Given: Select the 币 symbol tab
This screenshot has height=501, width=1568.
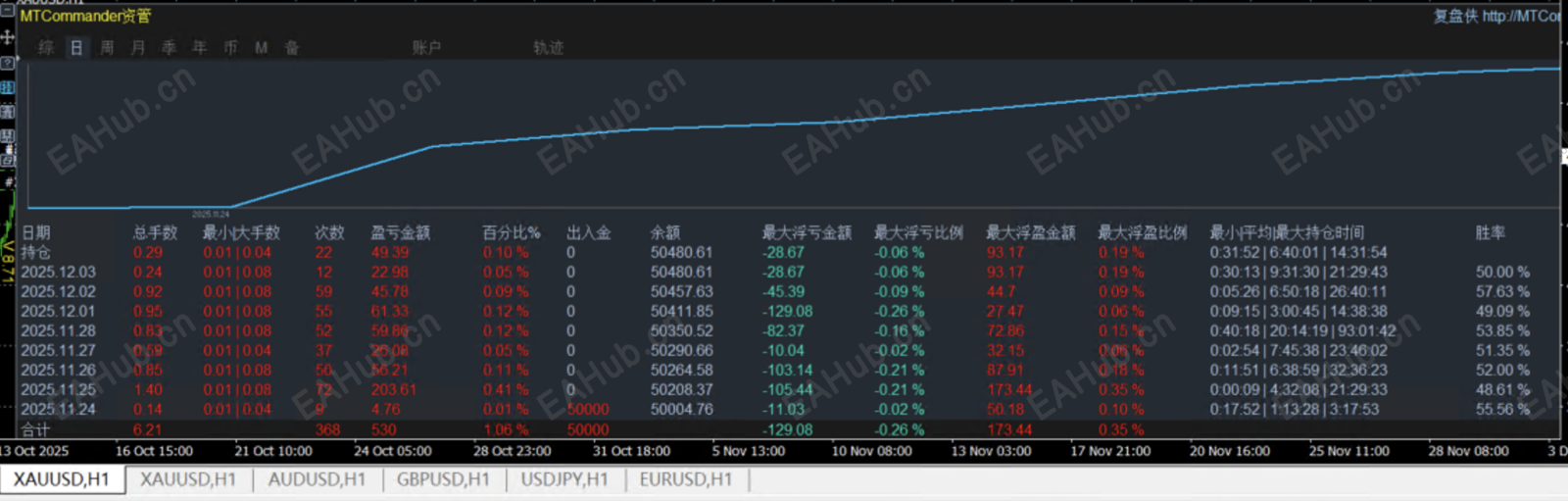Looking at the screenshot, I should coord(230,47).
